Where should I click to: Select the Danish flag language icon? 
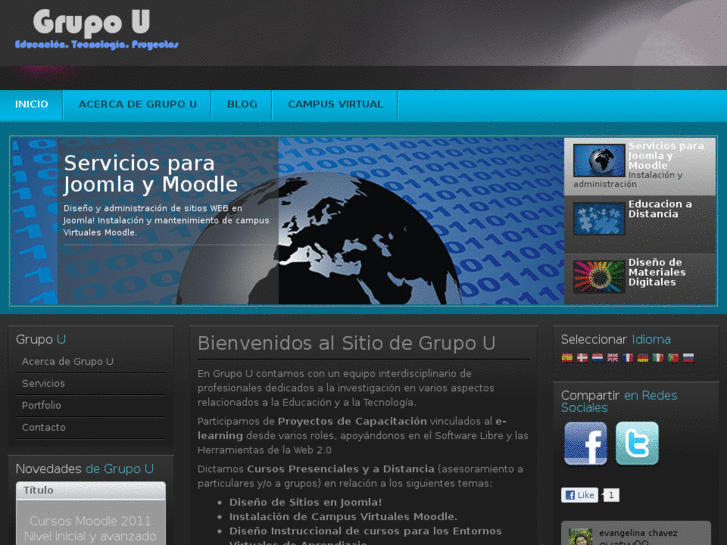point(582,358)
